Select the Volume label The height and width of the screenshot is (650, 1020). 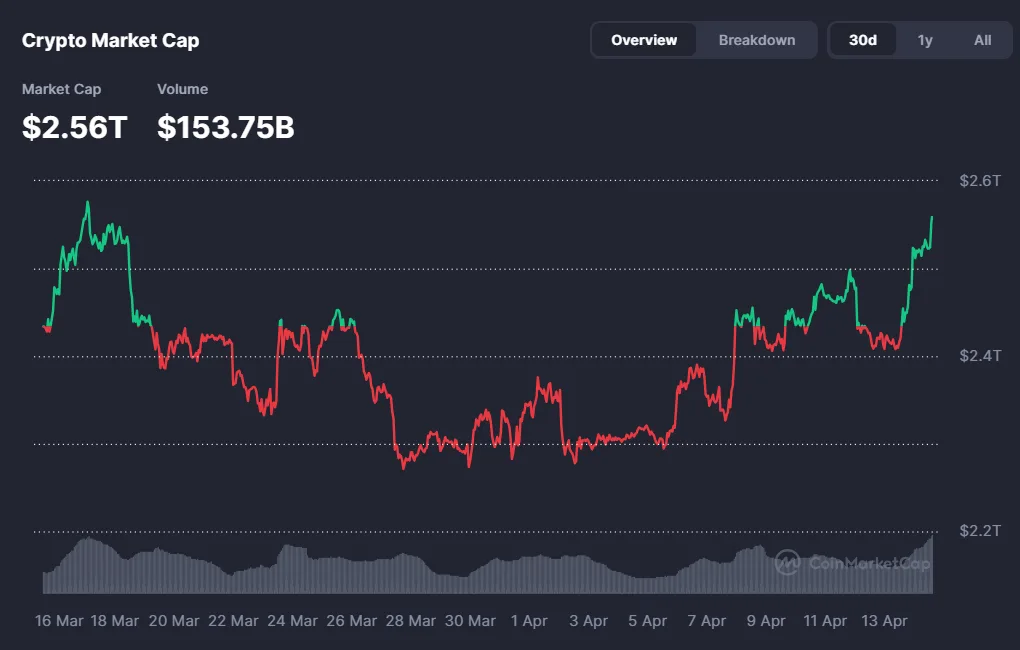coord(182,89)
